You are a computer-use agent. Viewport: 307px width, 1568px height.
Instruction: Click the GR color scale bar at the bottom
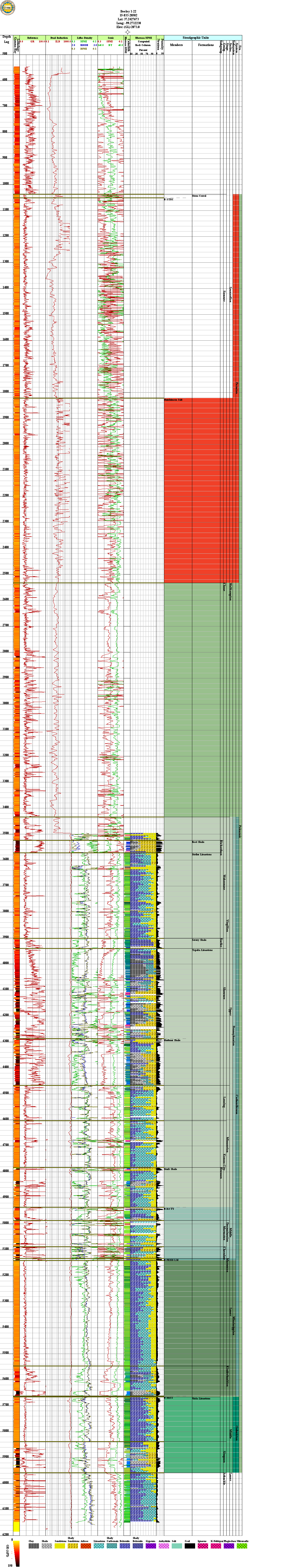16,1554
